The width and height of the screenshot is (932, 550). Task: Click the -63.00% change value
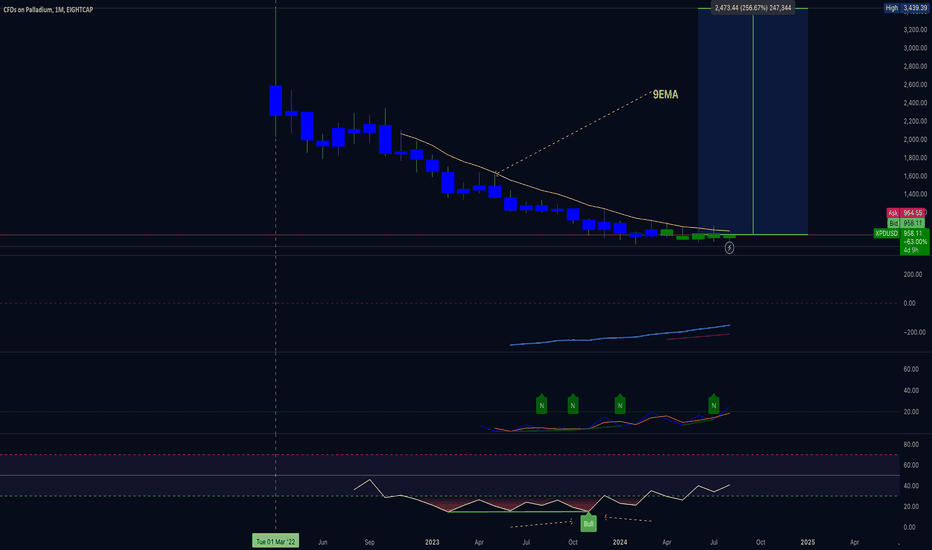(x=915, y=242)
